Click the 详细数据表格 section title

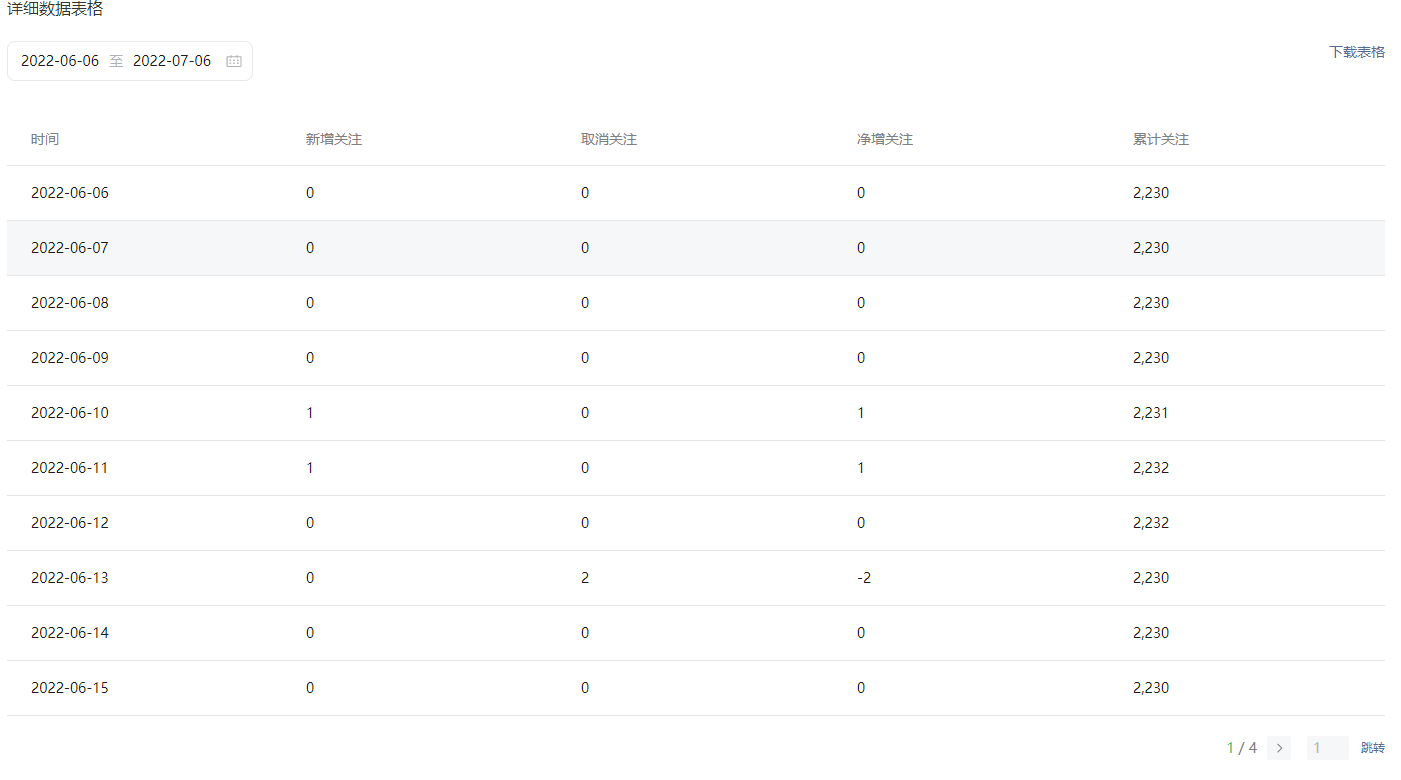[55, 10]
